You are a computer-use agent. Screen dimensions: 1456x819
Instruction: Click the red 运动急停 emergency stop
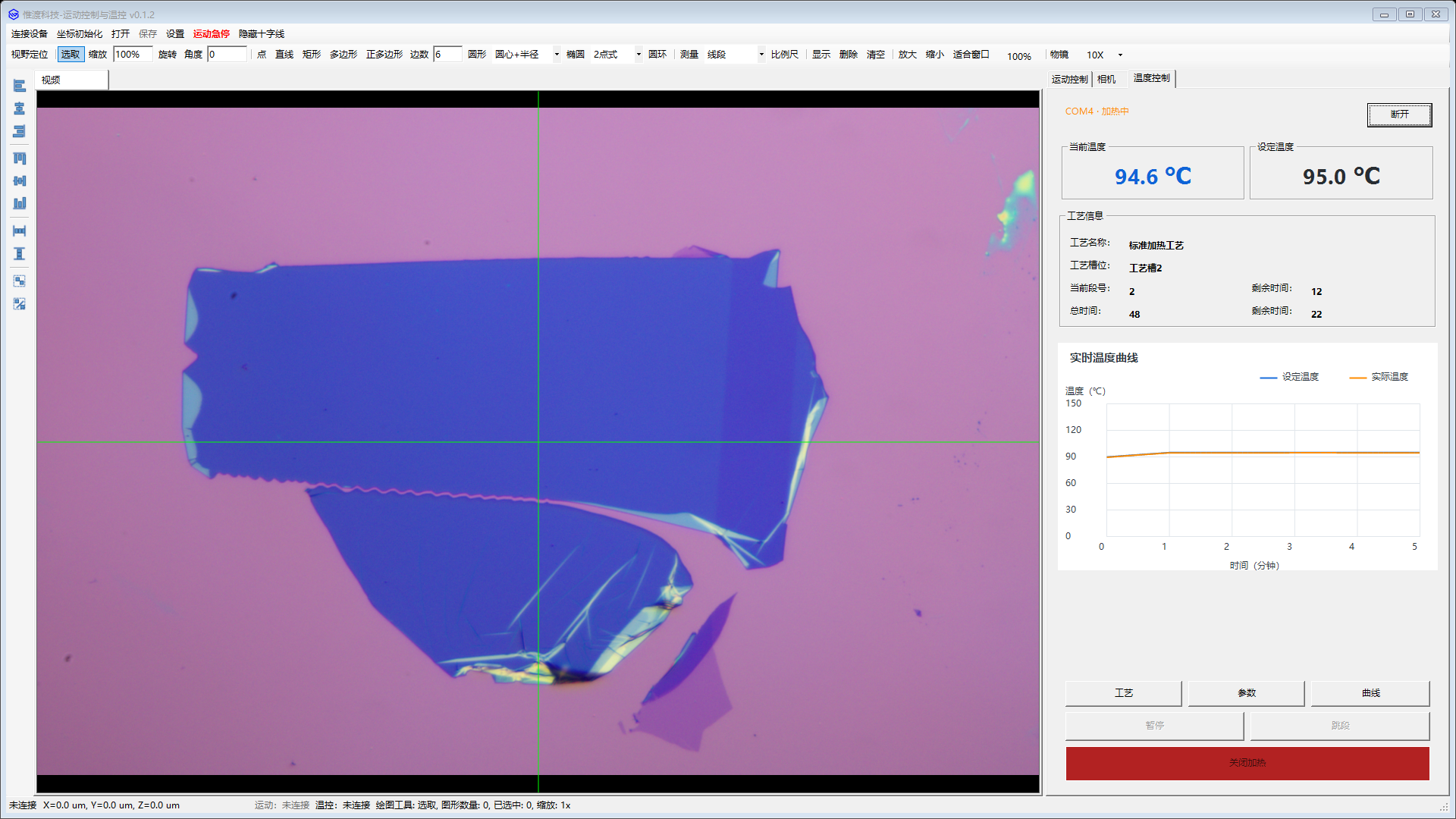coord(212,34)
